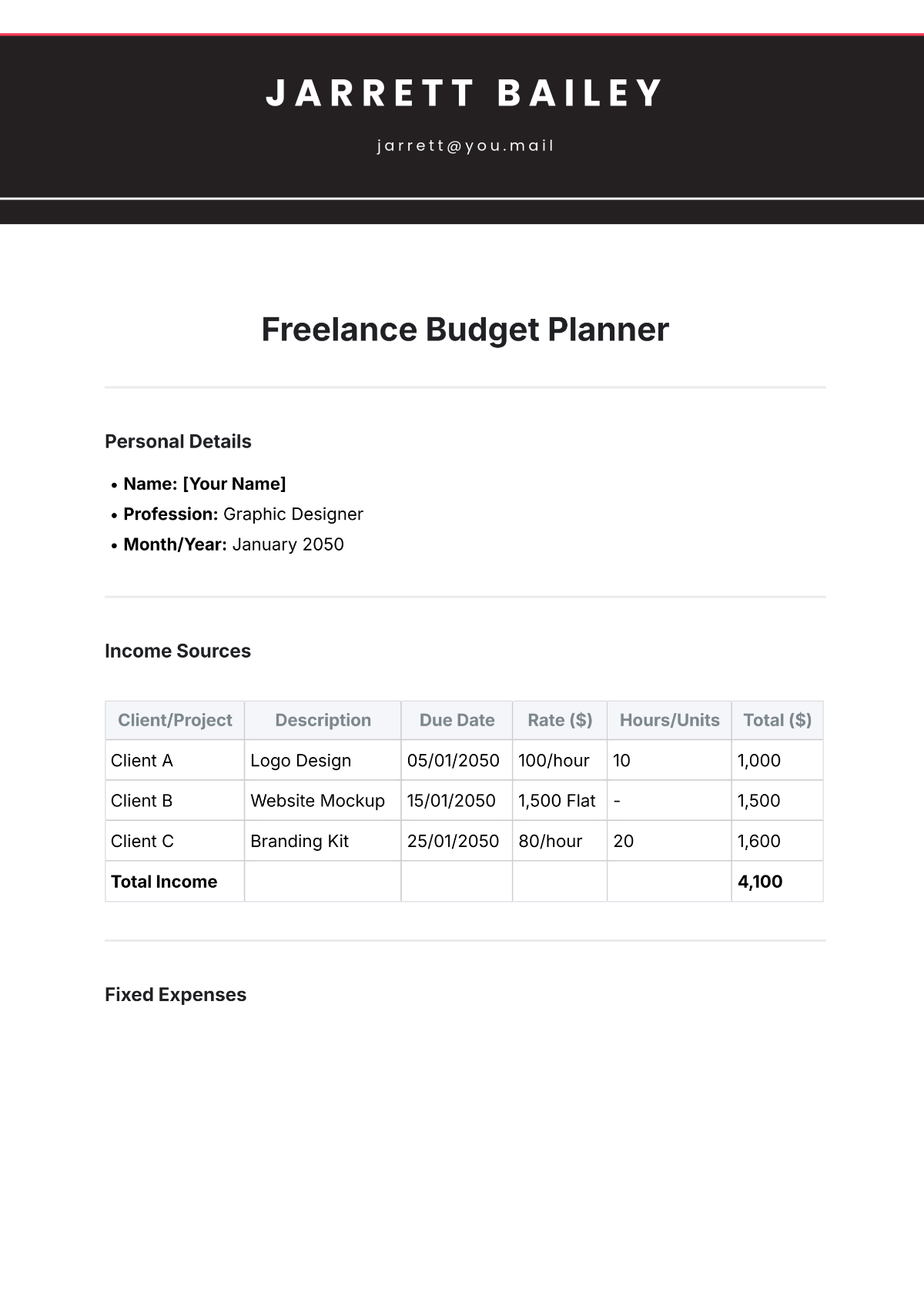924x1306 pixels.
Task: Select the Fixed Expenses heading
Action: point(176,994)
